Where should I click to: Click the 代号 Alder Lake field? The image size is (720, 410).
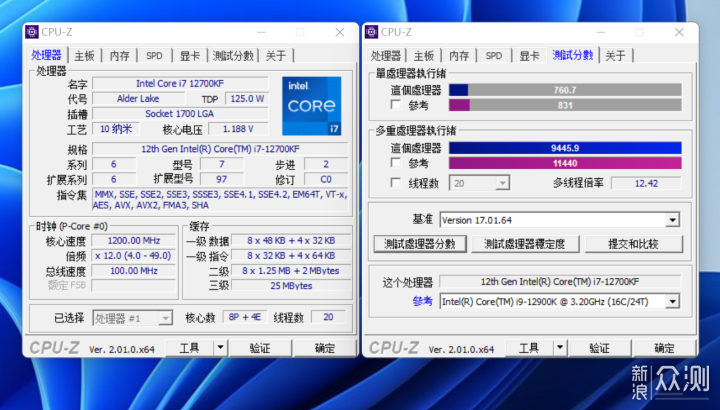[138, 98]
